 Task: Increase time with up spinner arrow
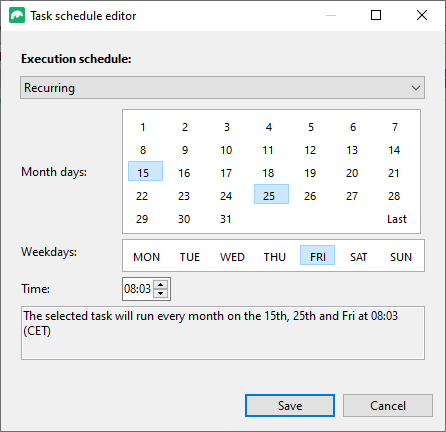pyautogui.click(x=161, y=285)
